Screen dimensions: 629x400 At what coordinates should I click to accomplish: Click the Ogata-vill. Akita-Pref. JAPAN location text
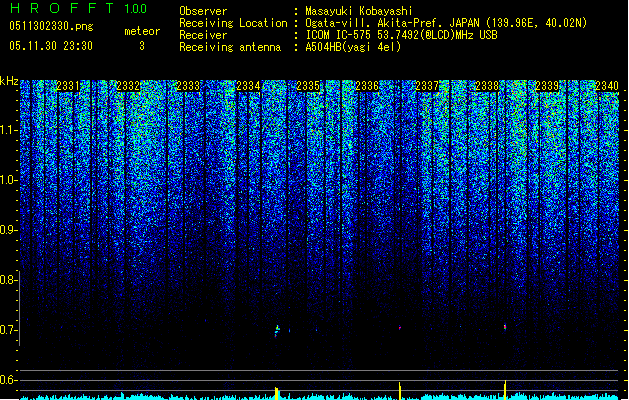click(x=446, y=23)
